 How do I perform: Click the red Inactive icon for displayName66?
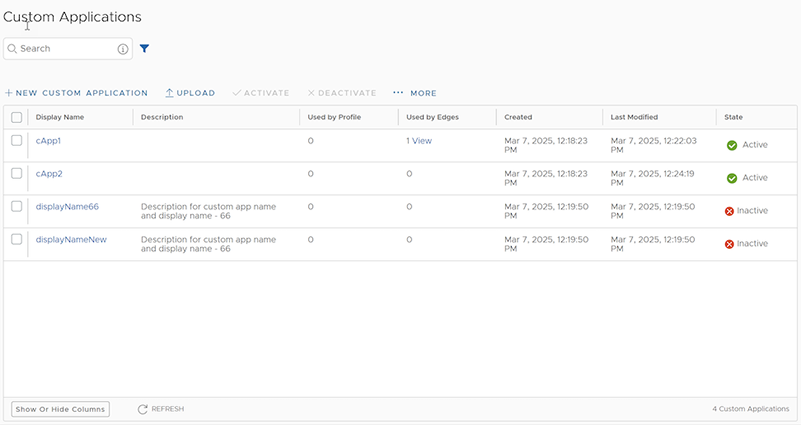pos(730,212)
